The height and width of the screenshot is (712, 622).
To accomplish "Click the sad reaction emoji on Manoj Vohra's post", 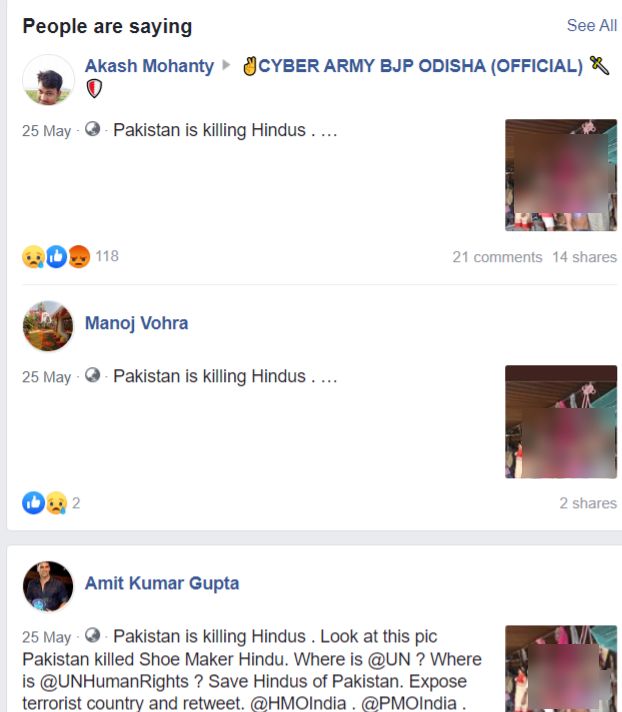I will (56, 503).
